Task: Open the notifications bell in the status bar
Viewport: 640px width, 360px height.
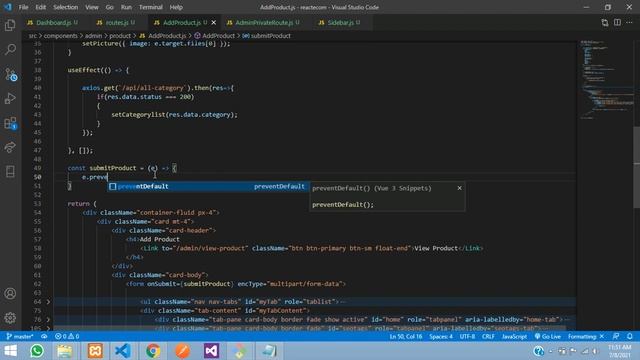Action: (x=630, y=336)
